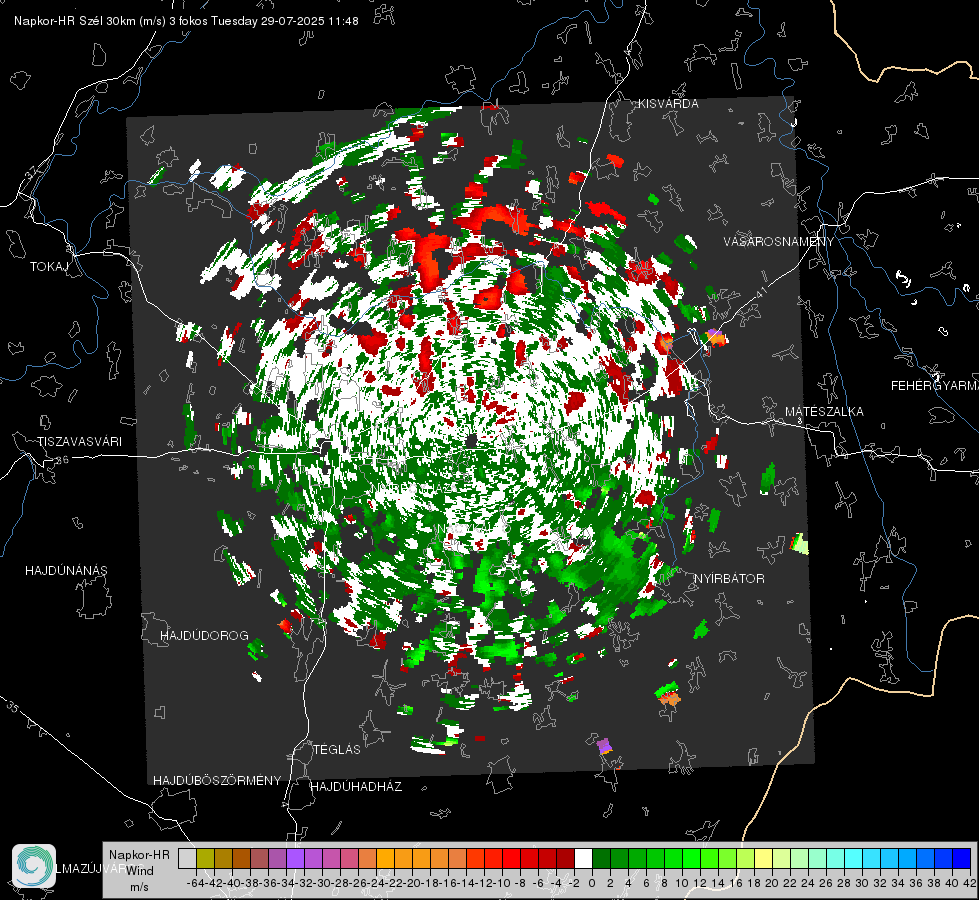The width and height of the screenshot is (979, 900).
Task: Click the HAJDÚDOROG label
Action: click(x=204, y=635)
